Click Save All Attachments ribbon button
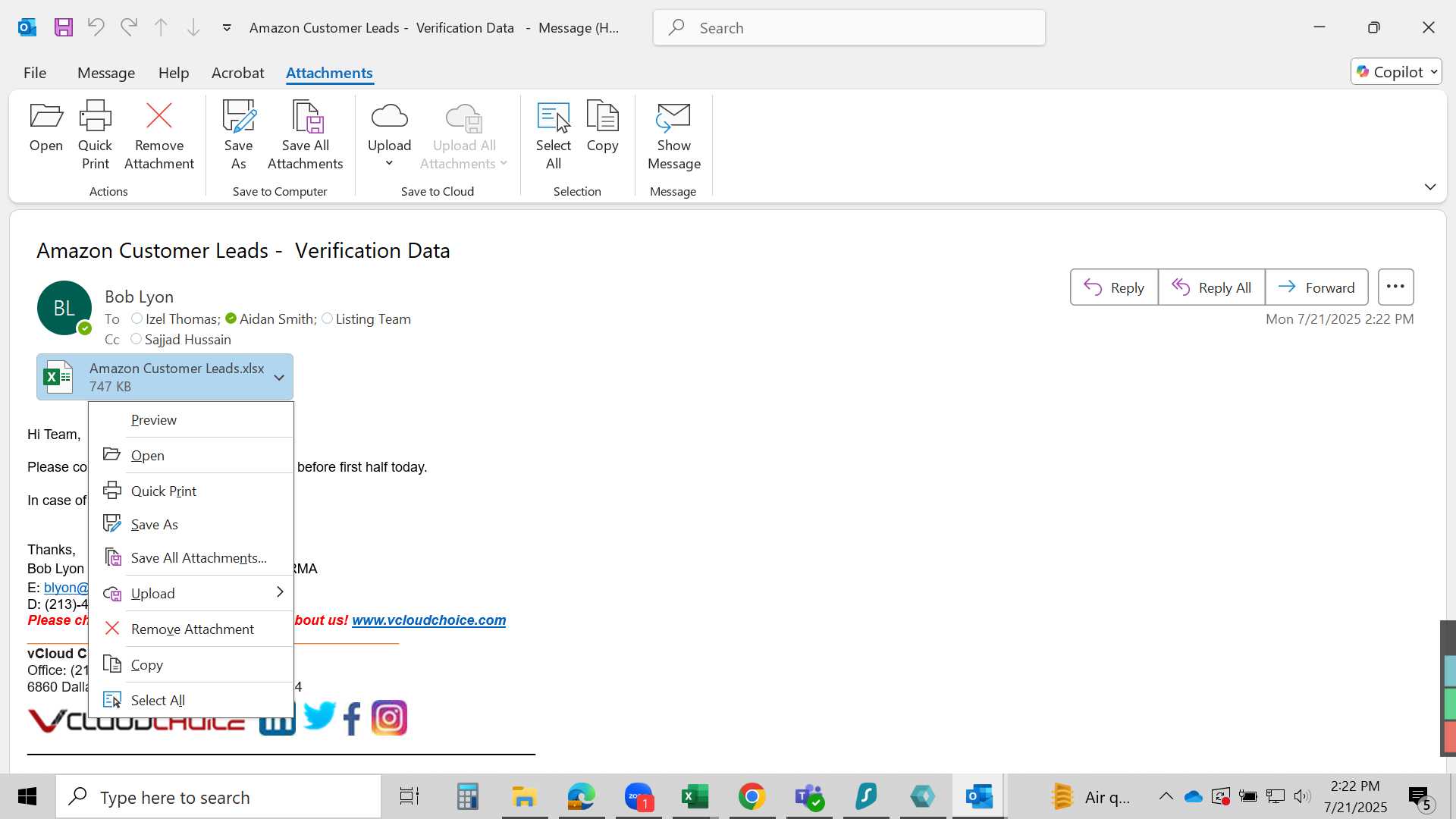This screenshot has width=1456, height=819. (x=306, y=135)
